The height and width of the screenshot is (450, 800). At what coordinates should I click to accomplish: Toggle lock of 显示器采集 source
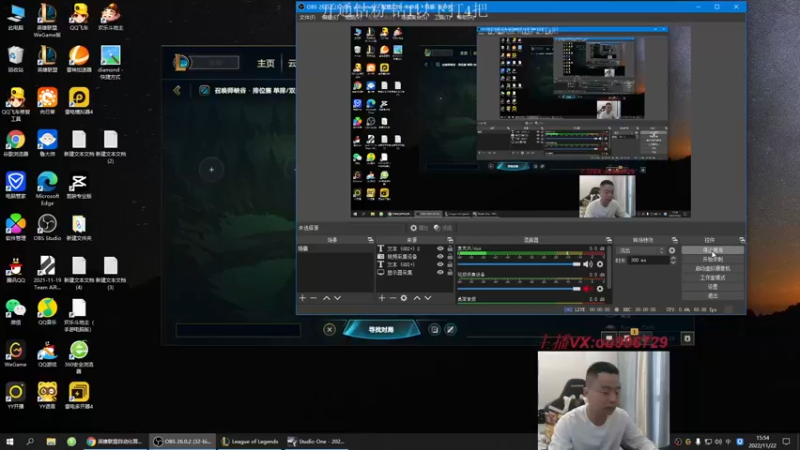click(449, 272)
